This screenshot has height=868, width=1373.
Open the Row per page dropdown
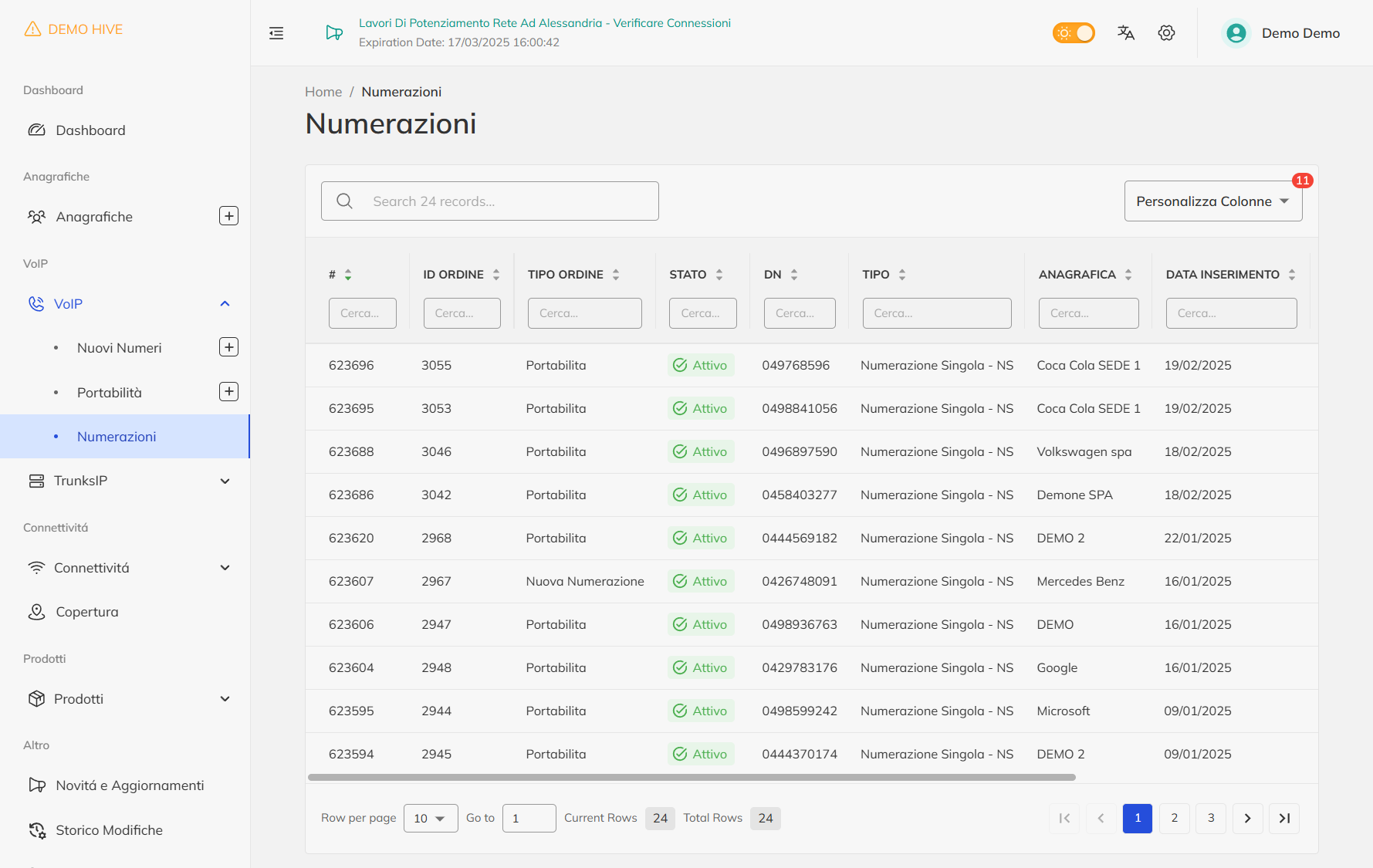coord(430,819)
